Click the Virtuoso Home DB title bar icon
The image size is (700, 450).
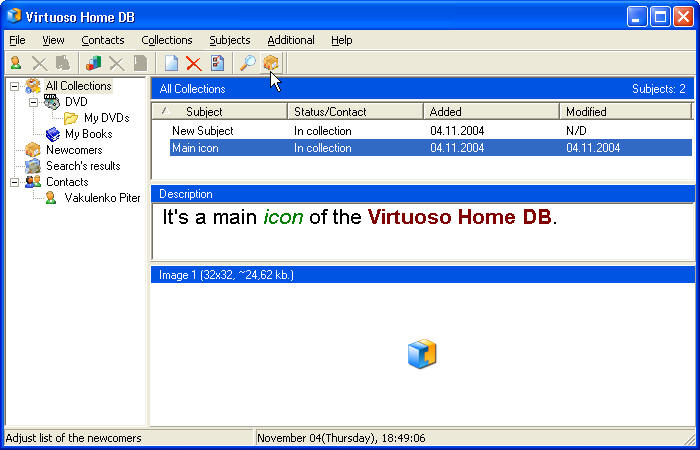(14, 16)
